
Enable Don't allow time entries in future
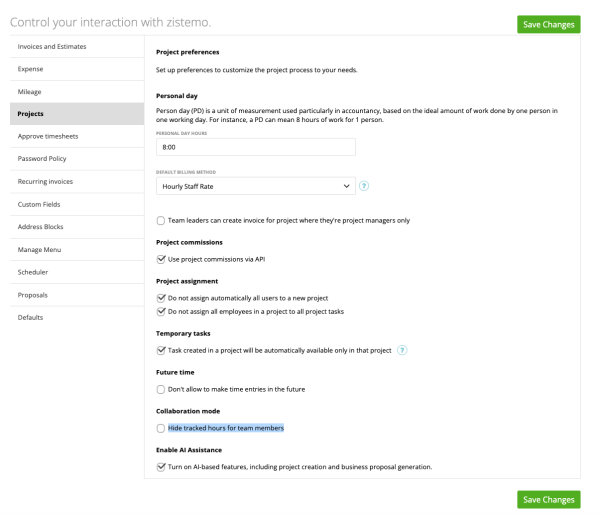pyautogui.click(x=161, y=389)
